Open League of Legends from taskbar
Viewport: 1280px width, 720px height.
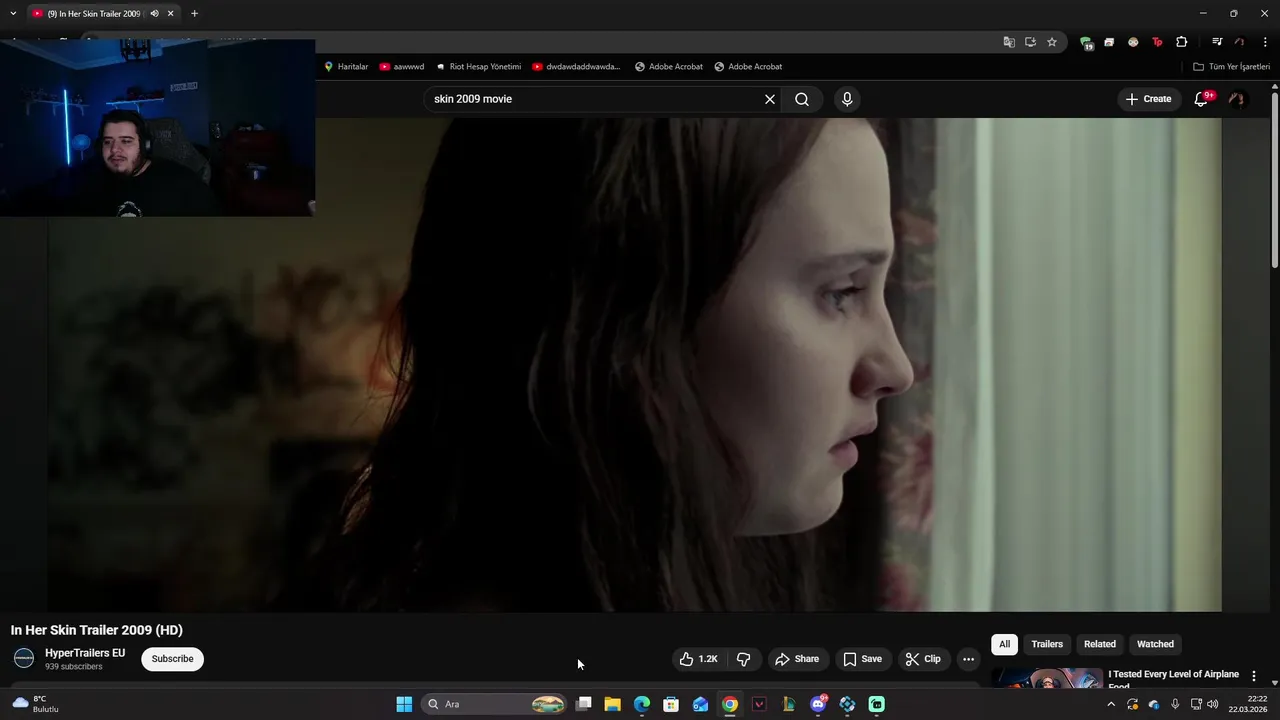[788, 704]
